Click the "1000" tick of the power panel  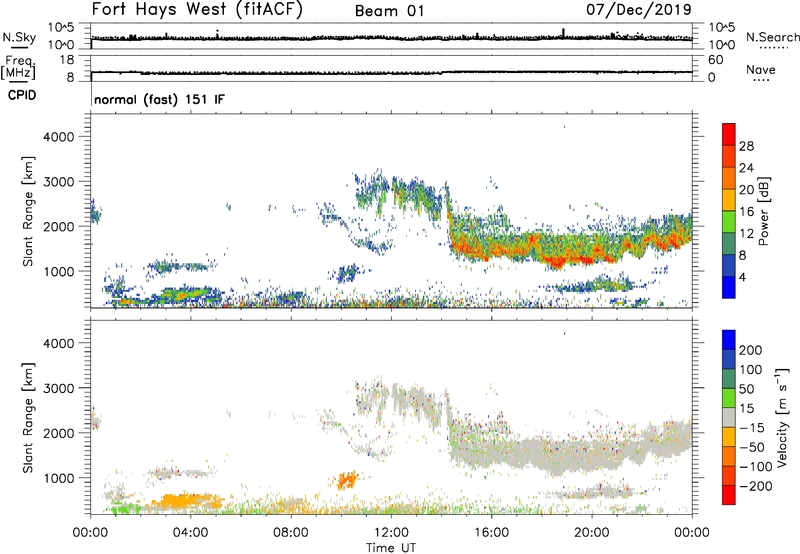pyautogui.click(x=59, y=271)
